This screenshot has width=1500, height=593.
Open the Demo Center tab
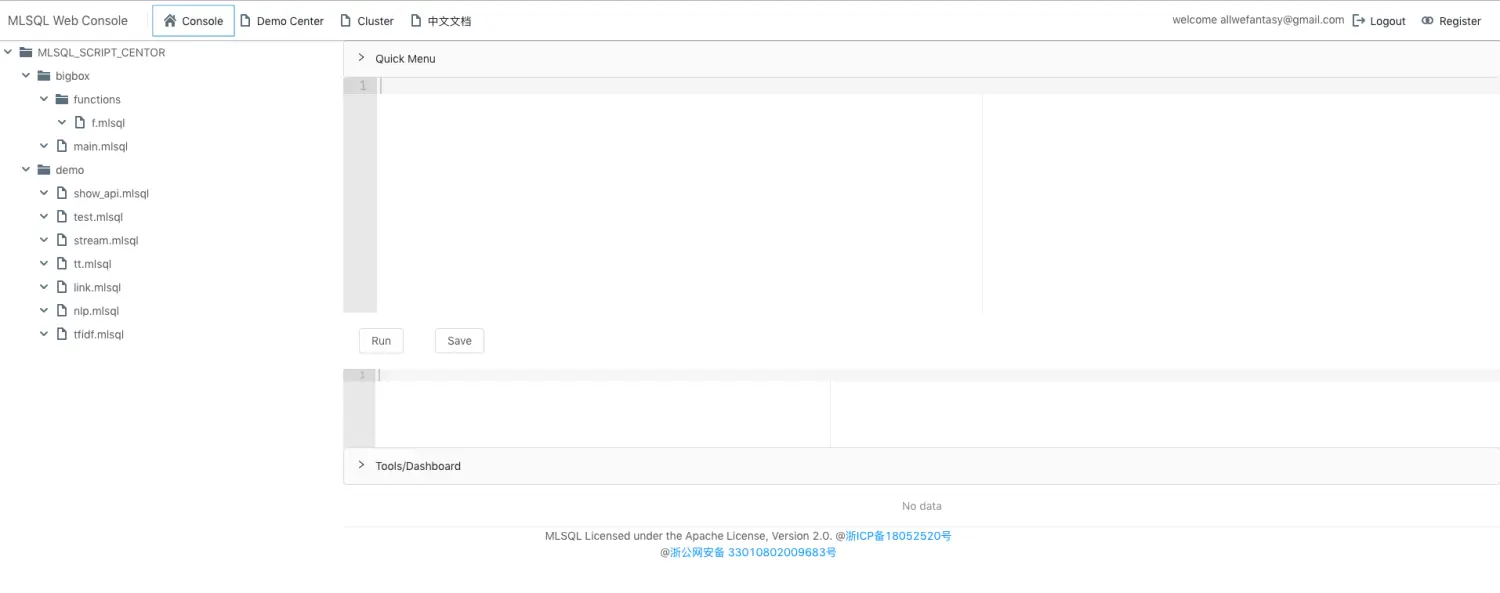coord(282,20)
